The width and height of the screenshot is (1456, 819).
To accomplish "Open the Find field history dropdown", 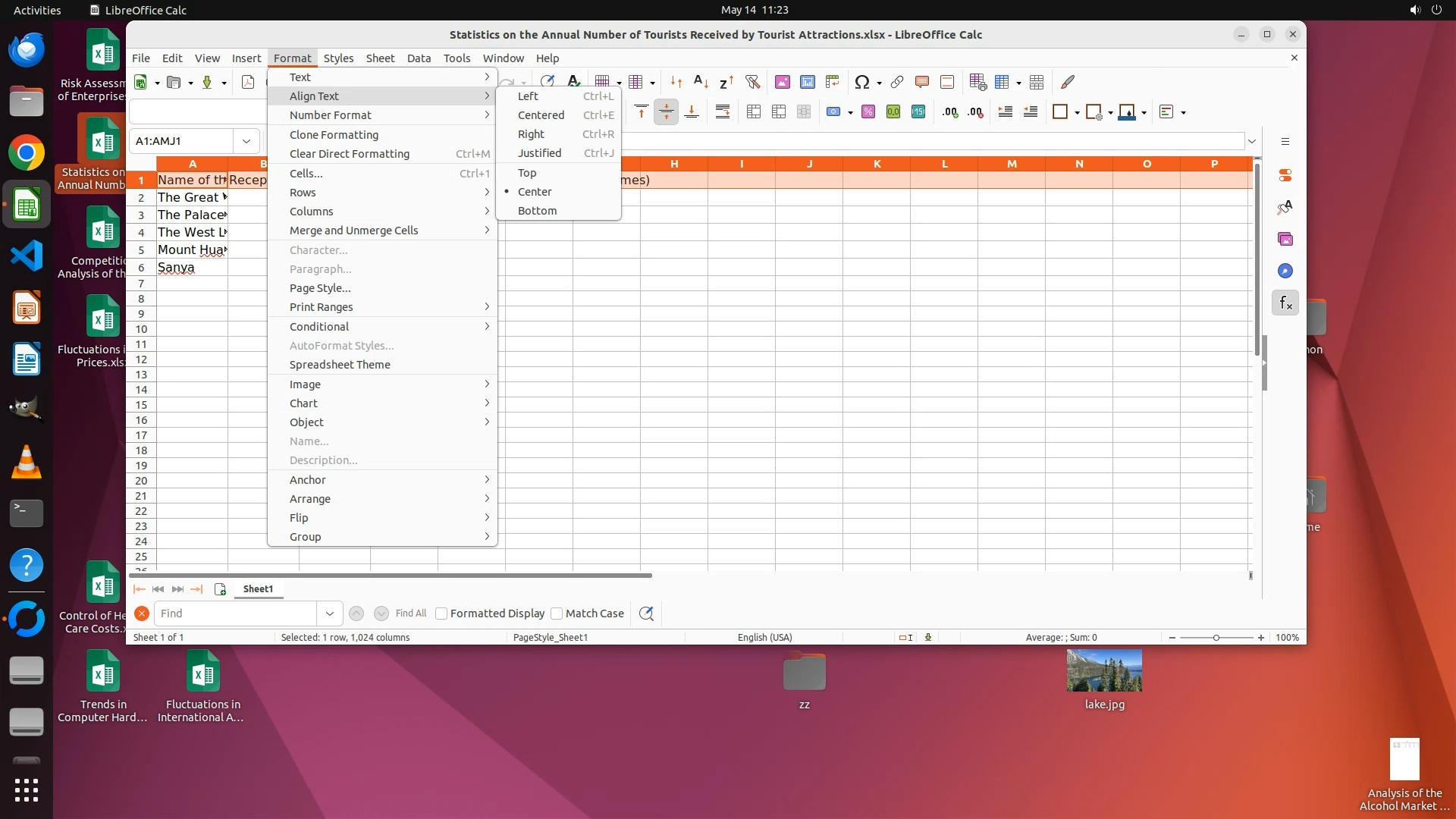I will point(329,613).
